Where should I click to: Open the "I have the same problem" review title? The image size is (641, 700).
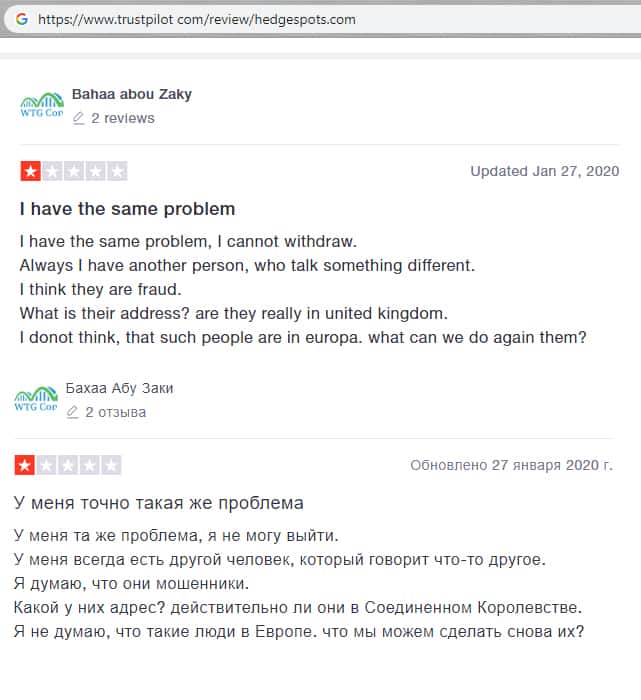coord(127,209)
